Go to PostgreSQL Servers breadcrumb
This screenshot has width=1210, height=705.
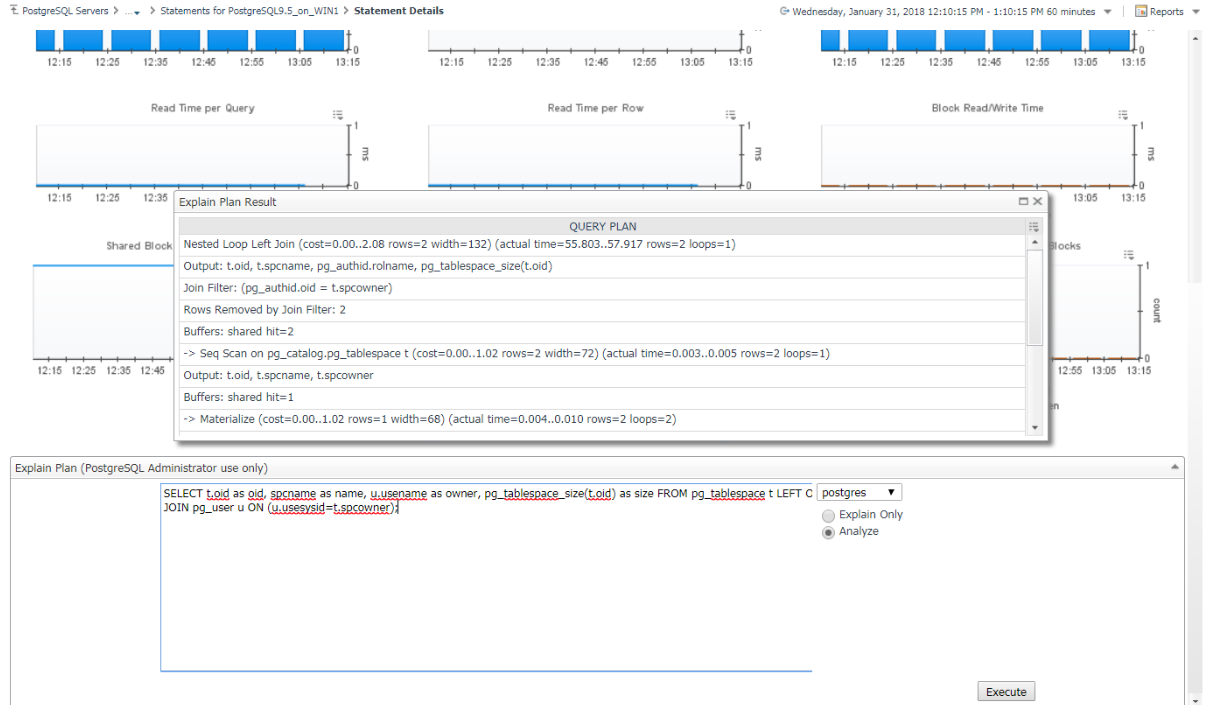(64, 11)
